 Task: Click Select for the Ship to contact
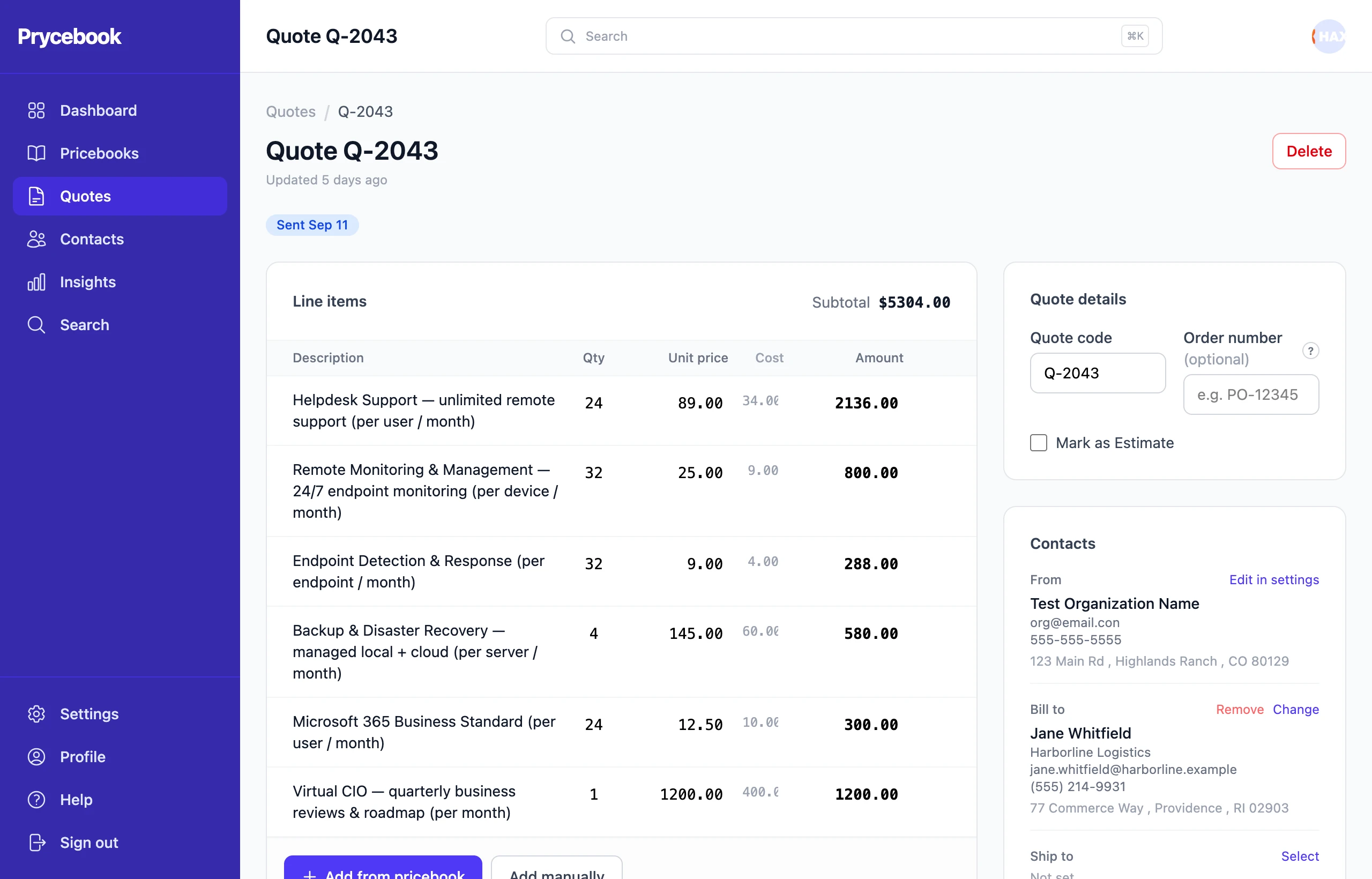pyautogui.click(x=1300, y=855)
